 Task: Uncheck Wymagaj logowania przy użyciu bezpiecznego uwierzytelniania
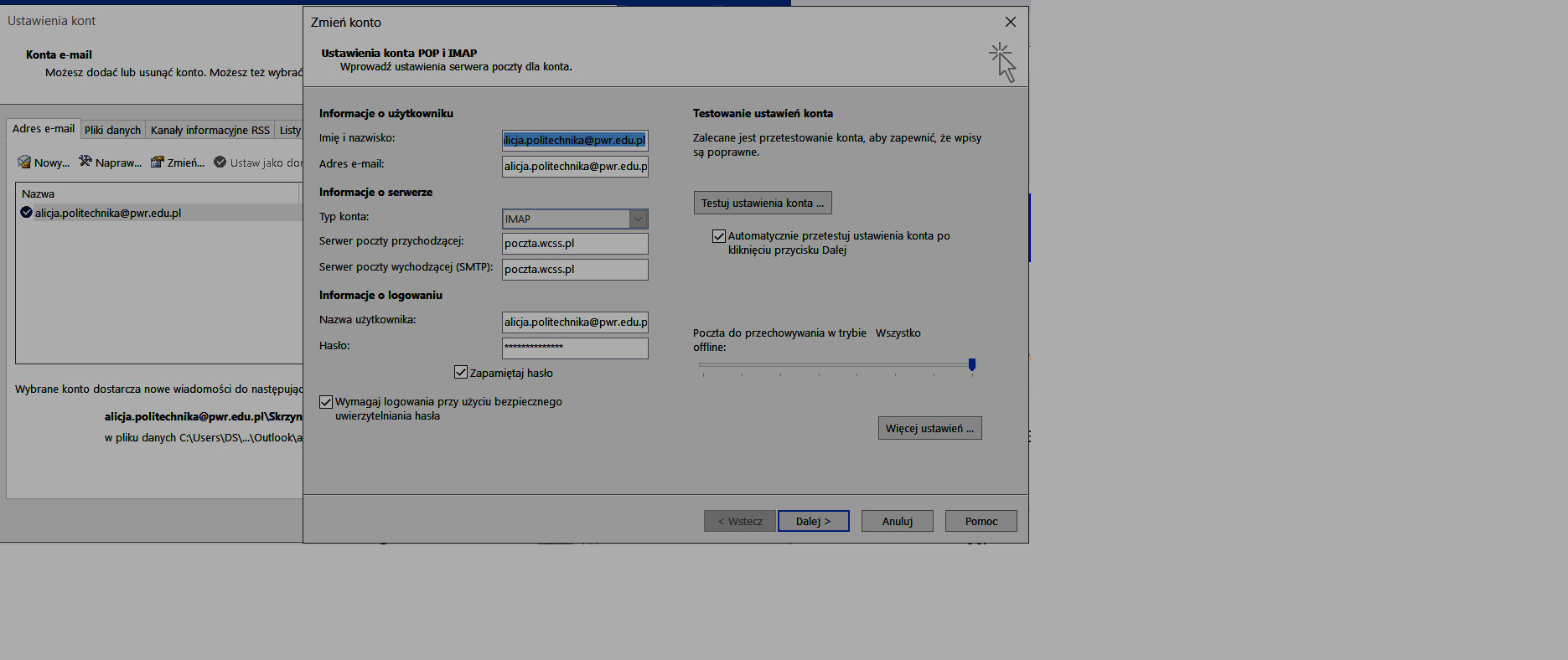pos(326,402)
